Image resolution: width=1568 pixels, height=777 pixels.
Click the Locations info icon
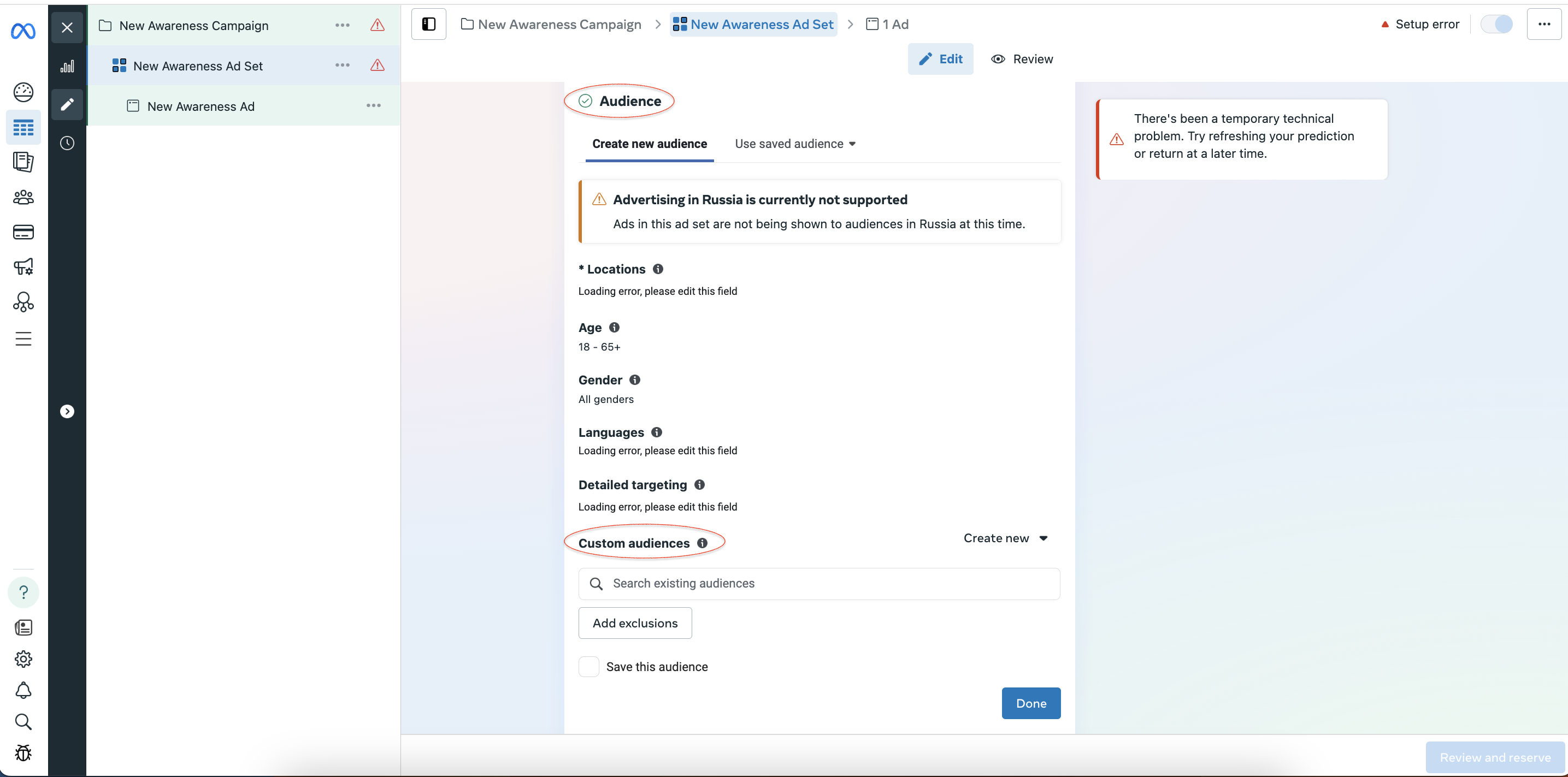tap(658, 268)
